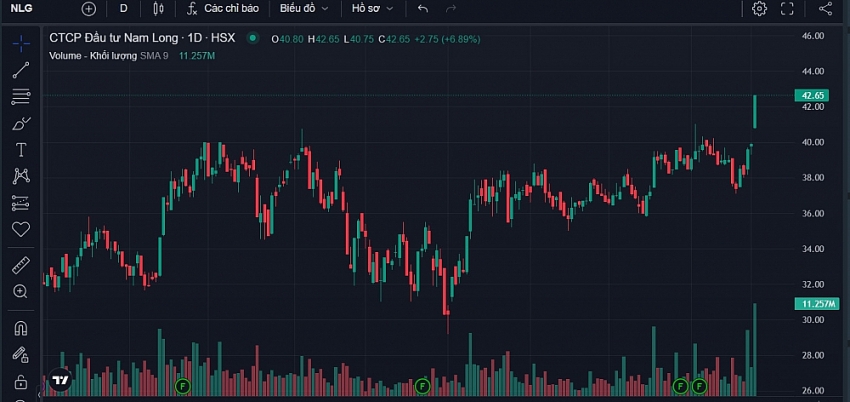
Task: Open Các chỉ báo indicators menu
Action: click(223, 9)
